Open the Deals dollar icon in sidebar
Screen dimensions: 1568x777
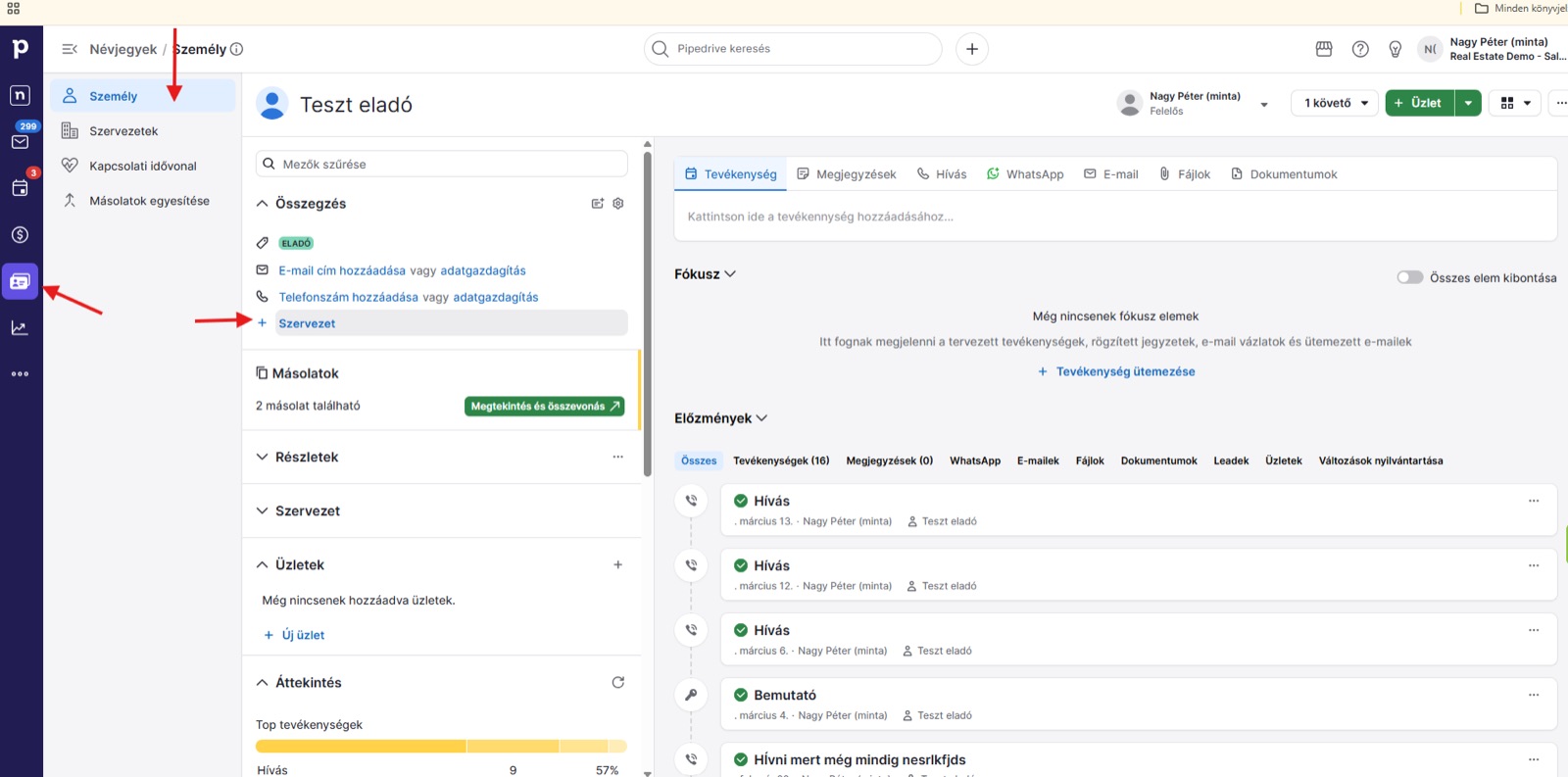20,235
